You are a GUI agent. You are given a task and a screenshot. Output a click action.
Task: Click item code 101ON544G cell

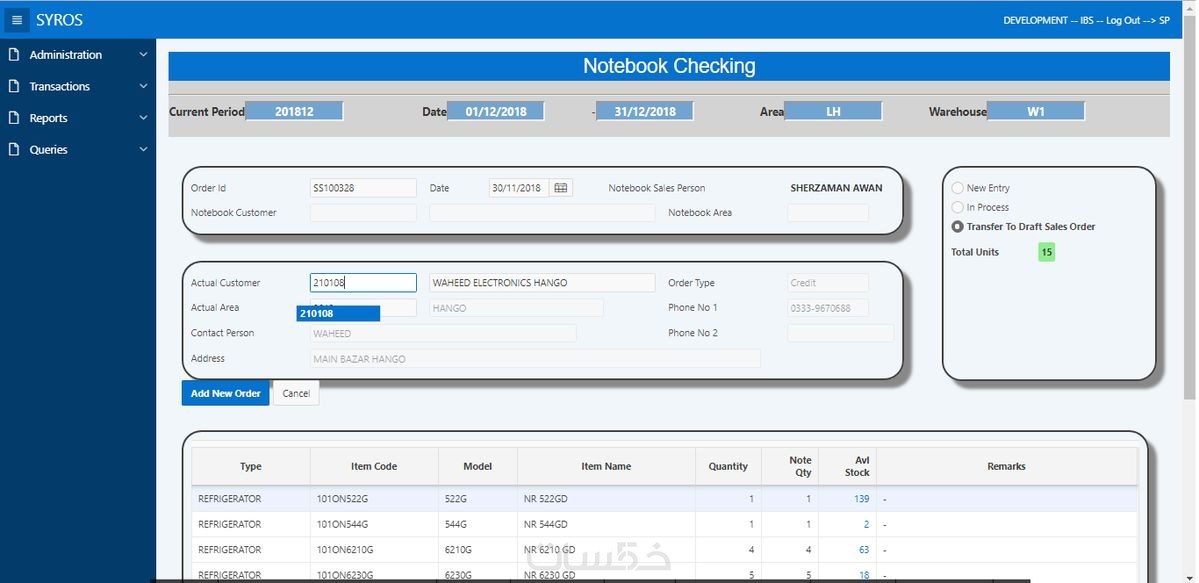coord(375,524)
